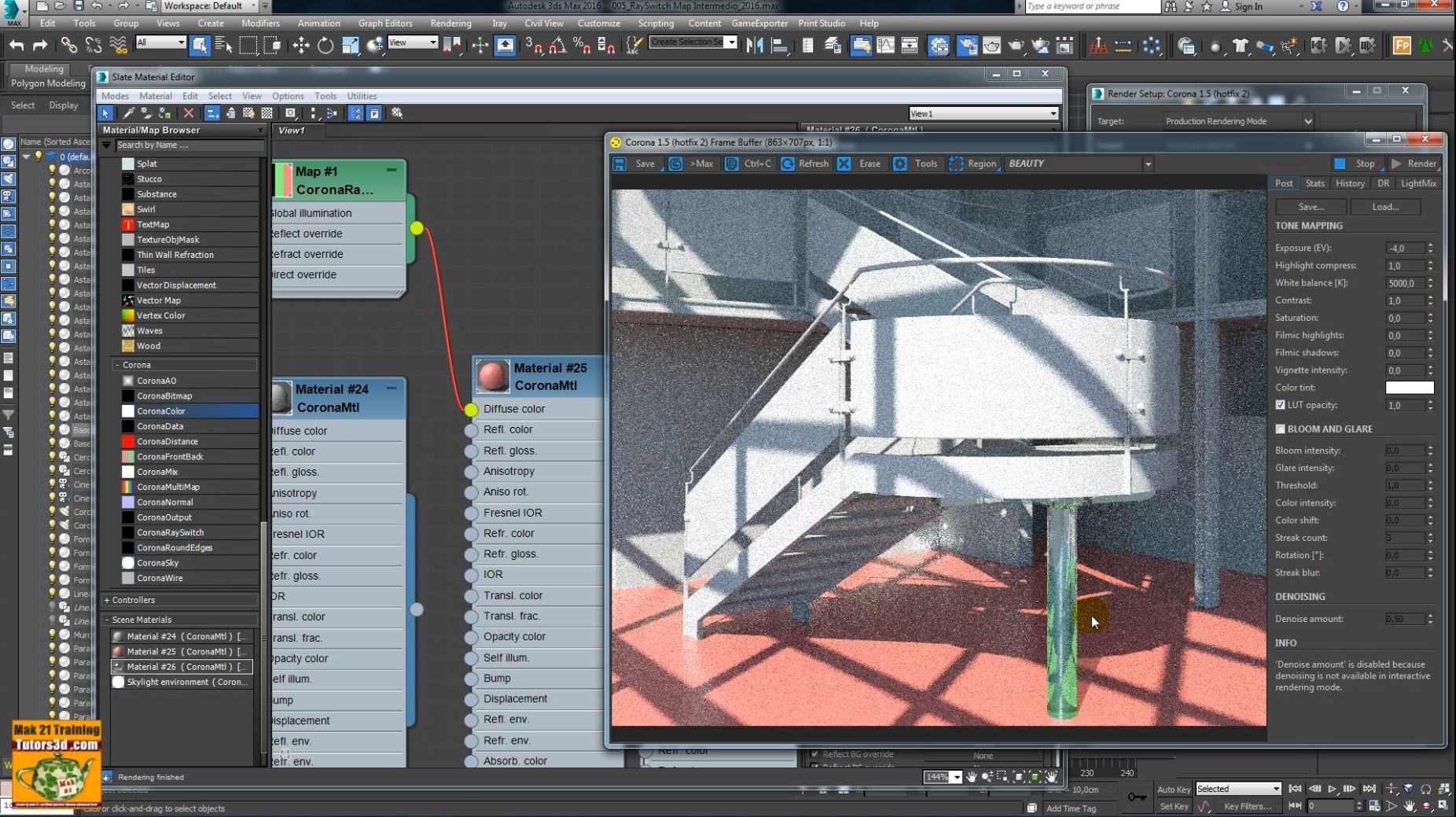Activate Region rendering in the frame buffer
This screenshot has height=817, width=1456.
pos(957,164)
